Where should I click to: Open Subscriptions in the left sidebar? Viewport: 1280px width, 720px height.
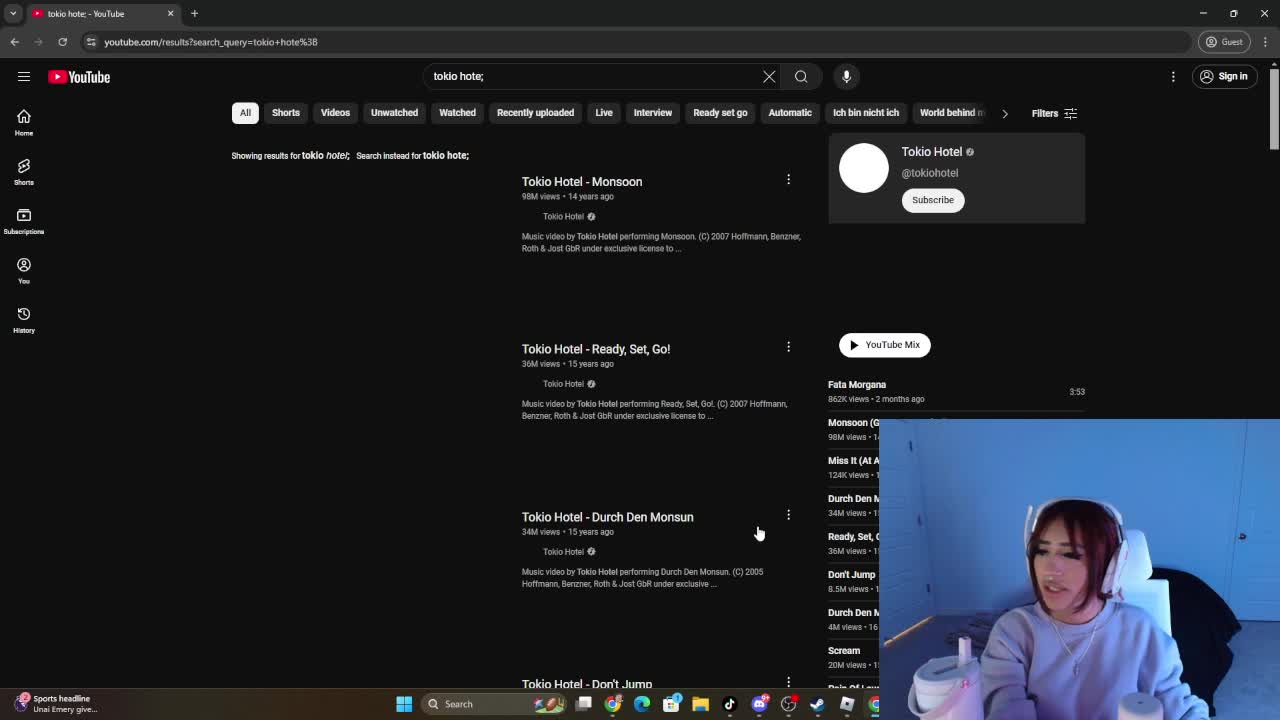click(24, 221)
